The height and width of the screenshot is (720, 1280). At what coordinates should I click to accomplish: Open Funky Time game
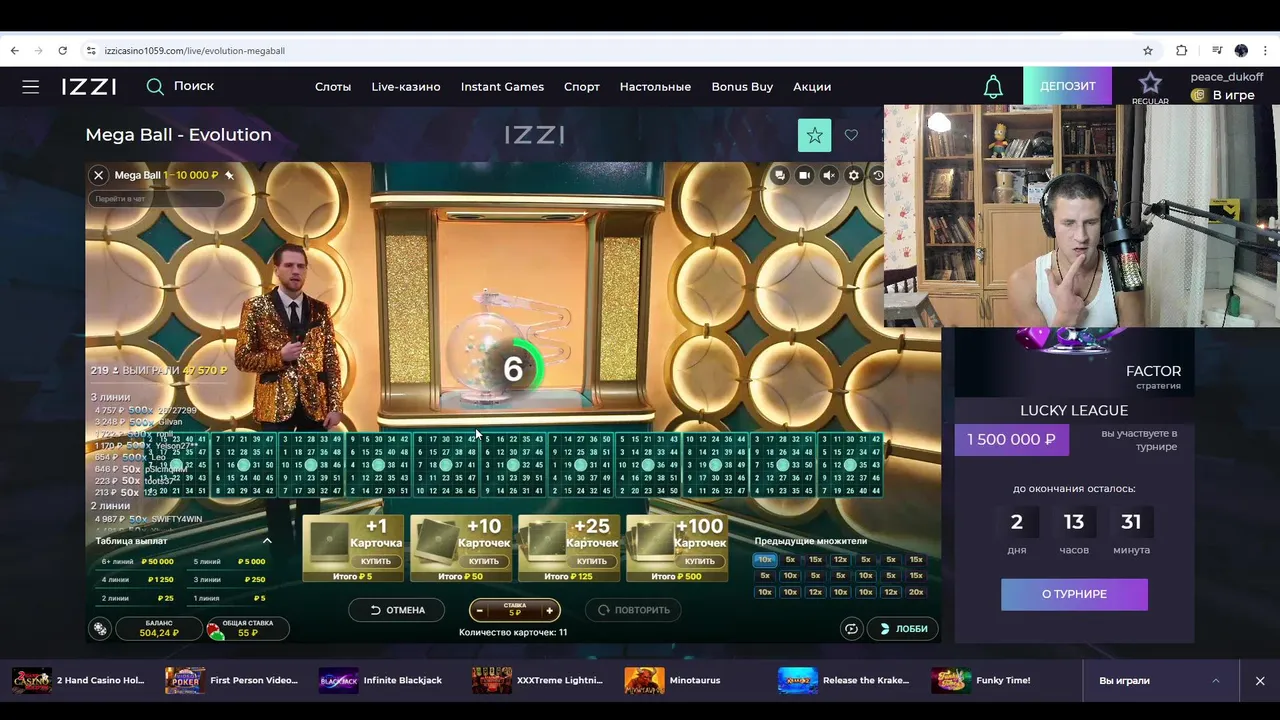(x=981, y=680)
